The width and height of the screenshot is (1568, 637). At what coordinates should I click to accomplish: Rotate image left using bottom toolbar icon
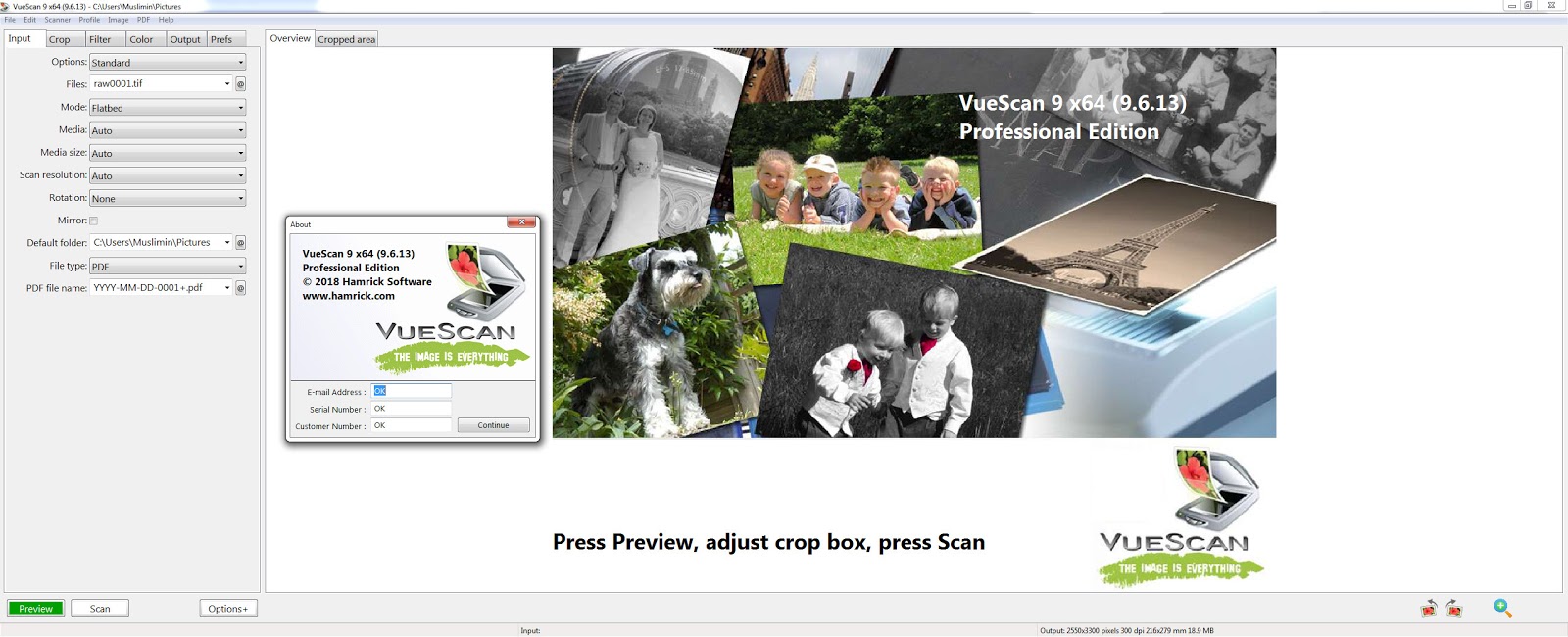(x=1429, y=609)
